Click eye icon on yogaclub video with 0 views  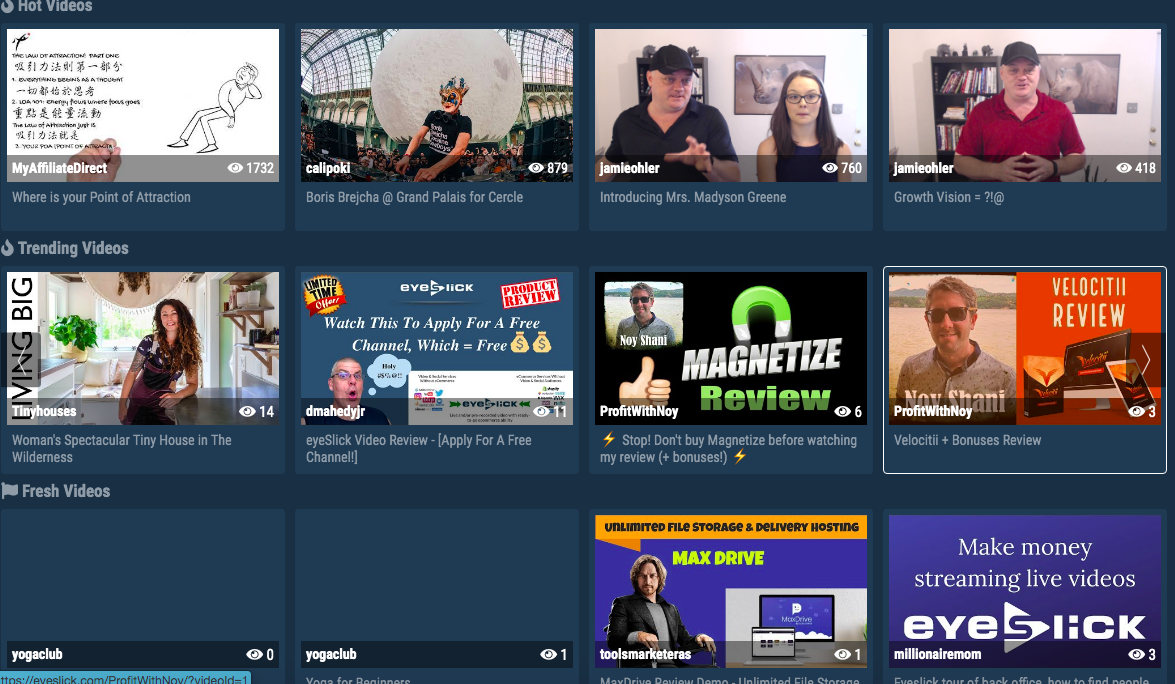click(x=254, y=654)
